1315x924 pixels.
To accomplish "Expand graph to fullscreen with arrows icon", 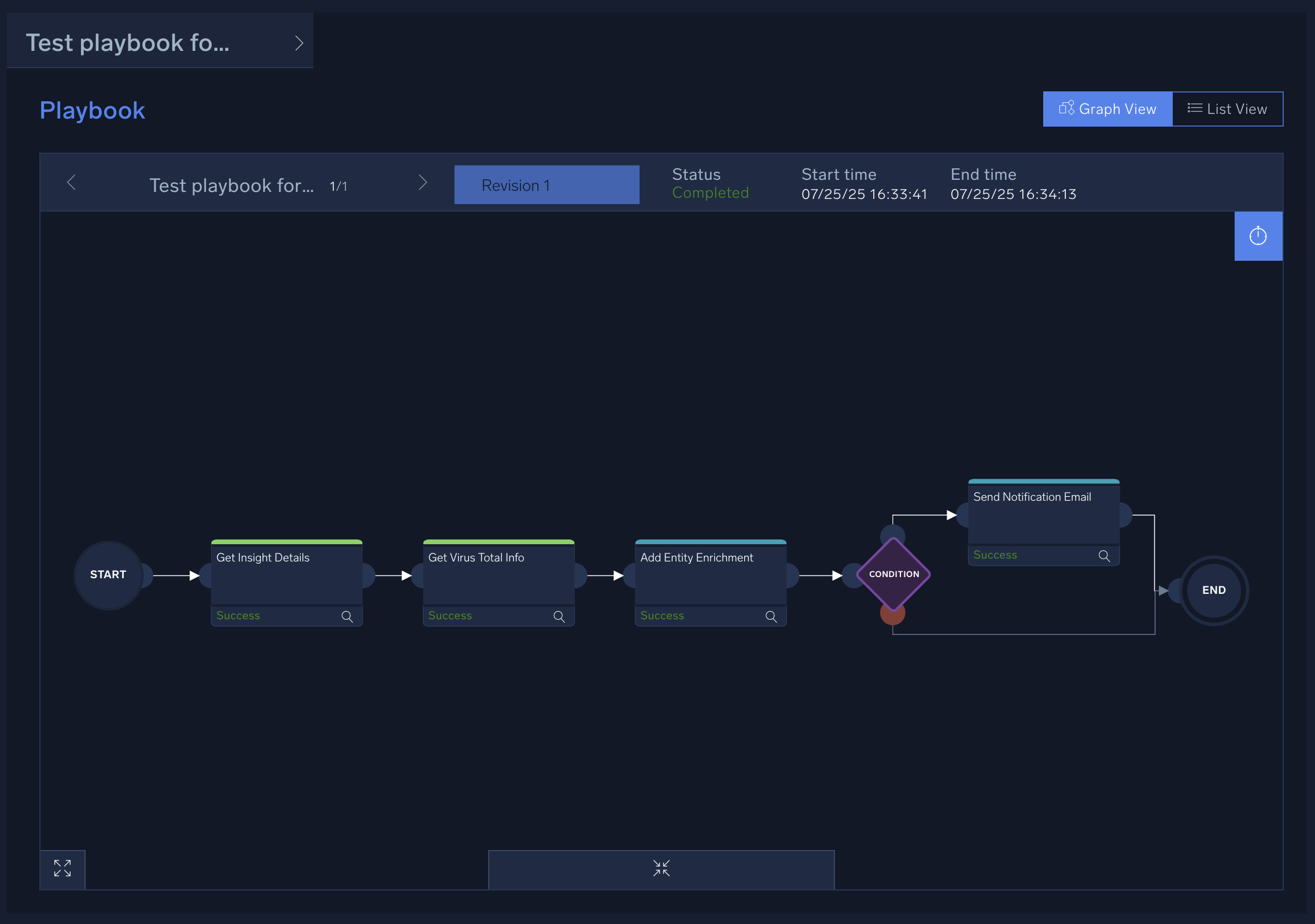I will click(62, 868).
